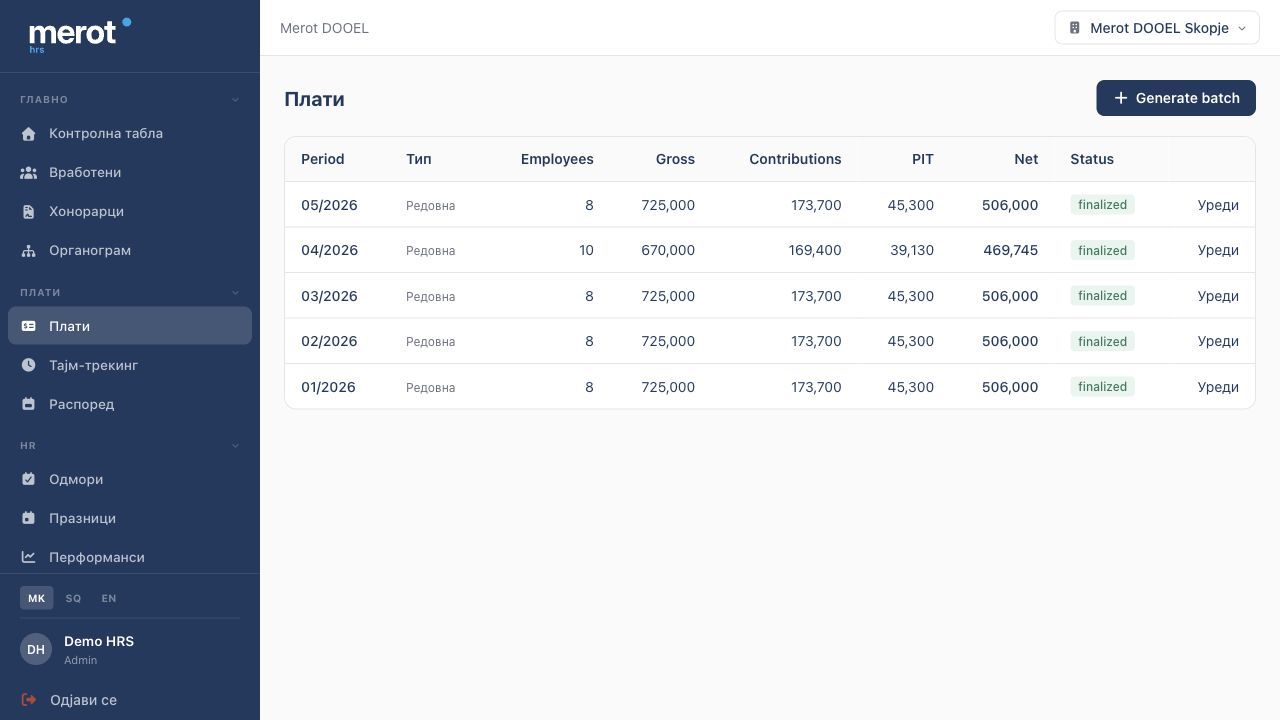
Task: Switch language to EN
Action: (x=109, y=598)
